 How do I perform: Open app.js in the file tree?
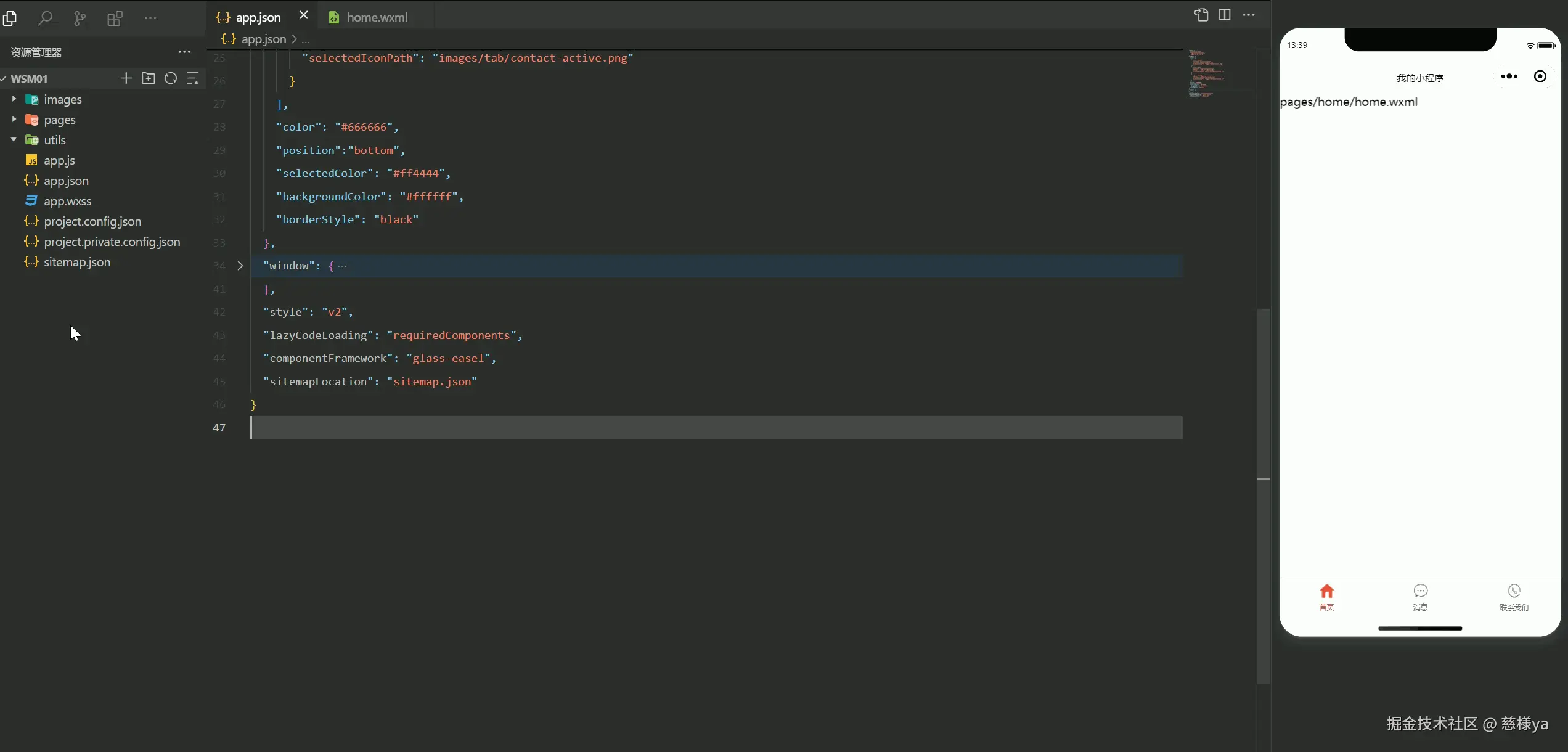59,160
